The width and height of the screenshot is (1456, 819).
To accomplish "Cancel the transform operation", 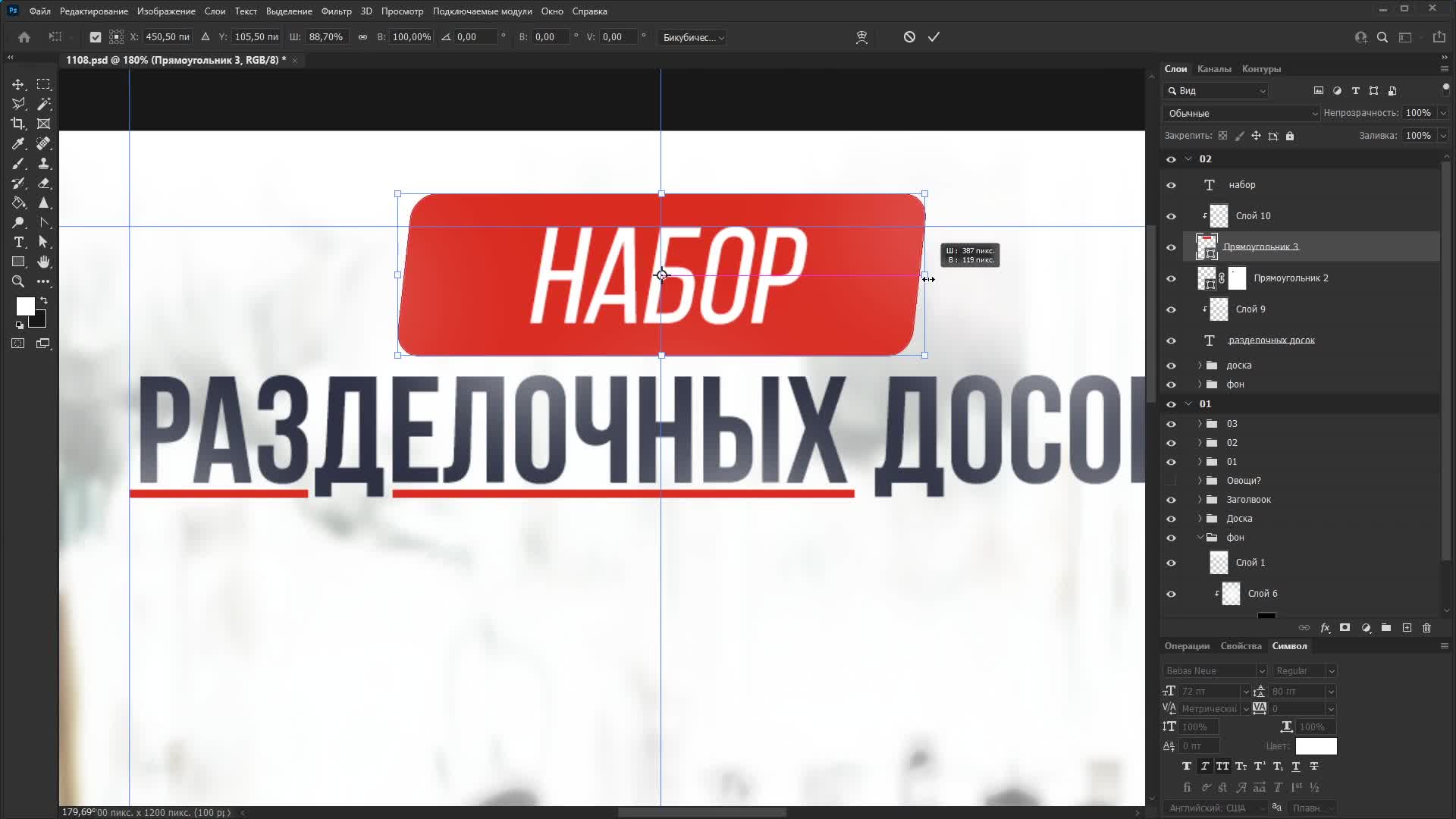I will coord(909,36).
